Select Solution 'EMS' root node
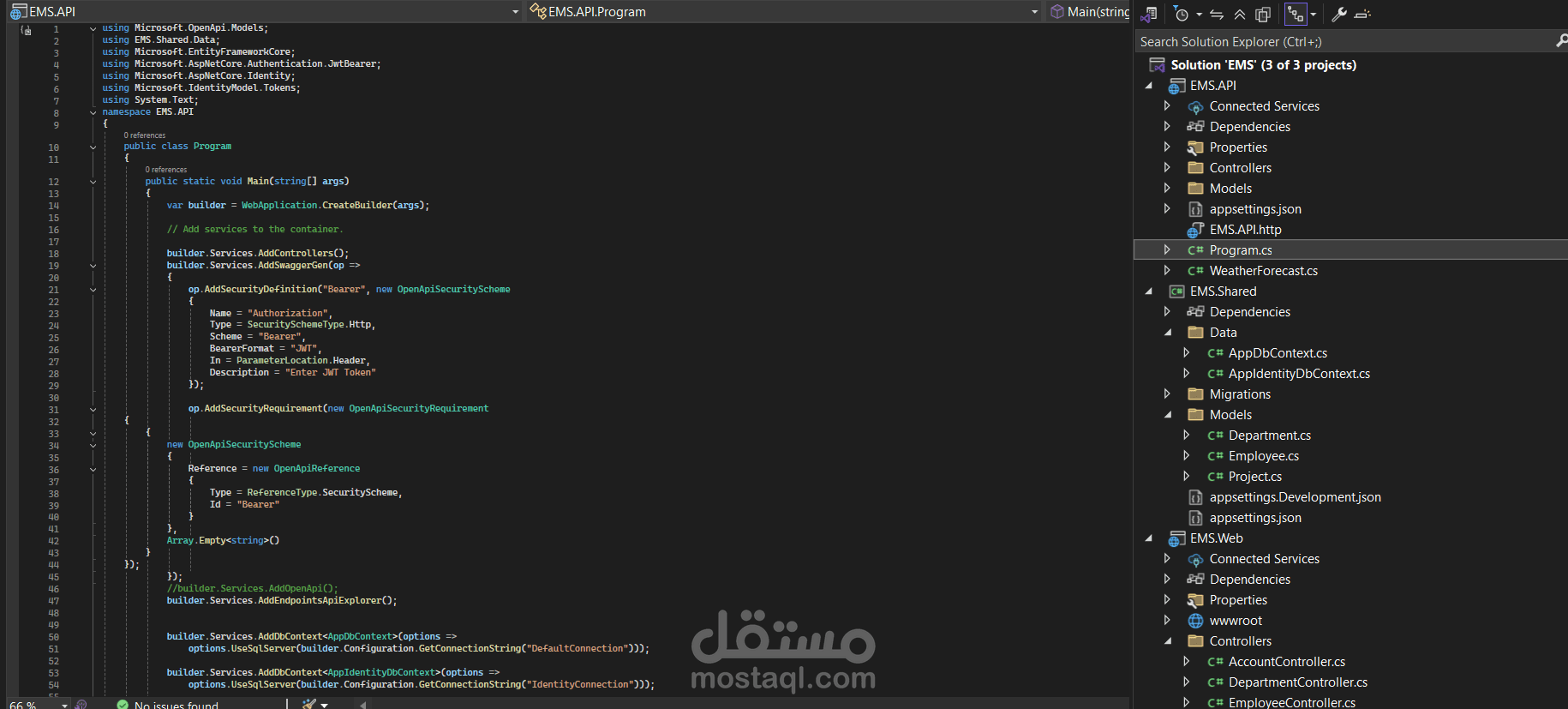 click(1263, 65)
